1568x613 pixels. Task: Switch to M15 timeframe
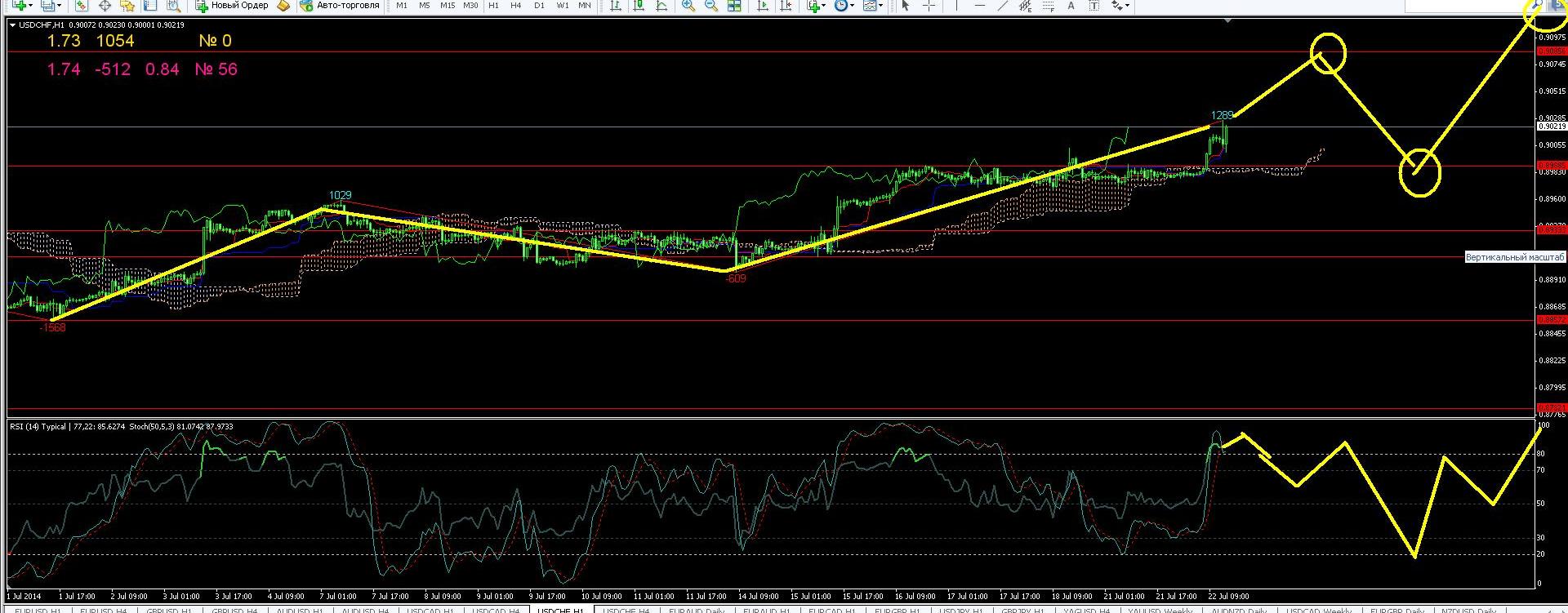448,6
